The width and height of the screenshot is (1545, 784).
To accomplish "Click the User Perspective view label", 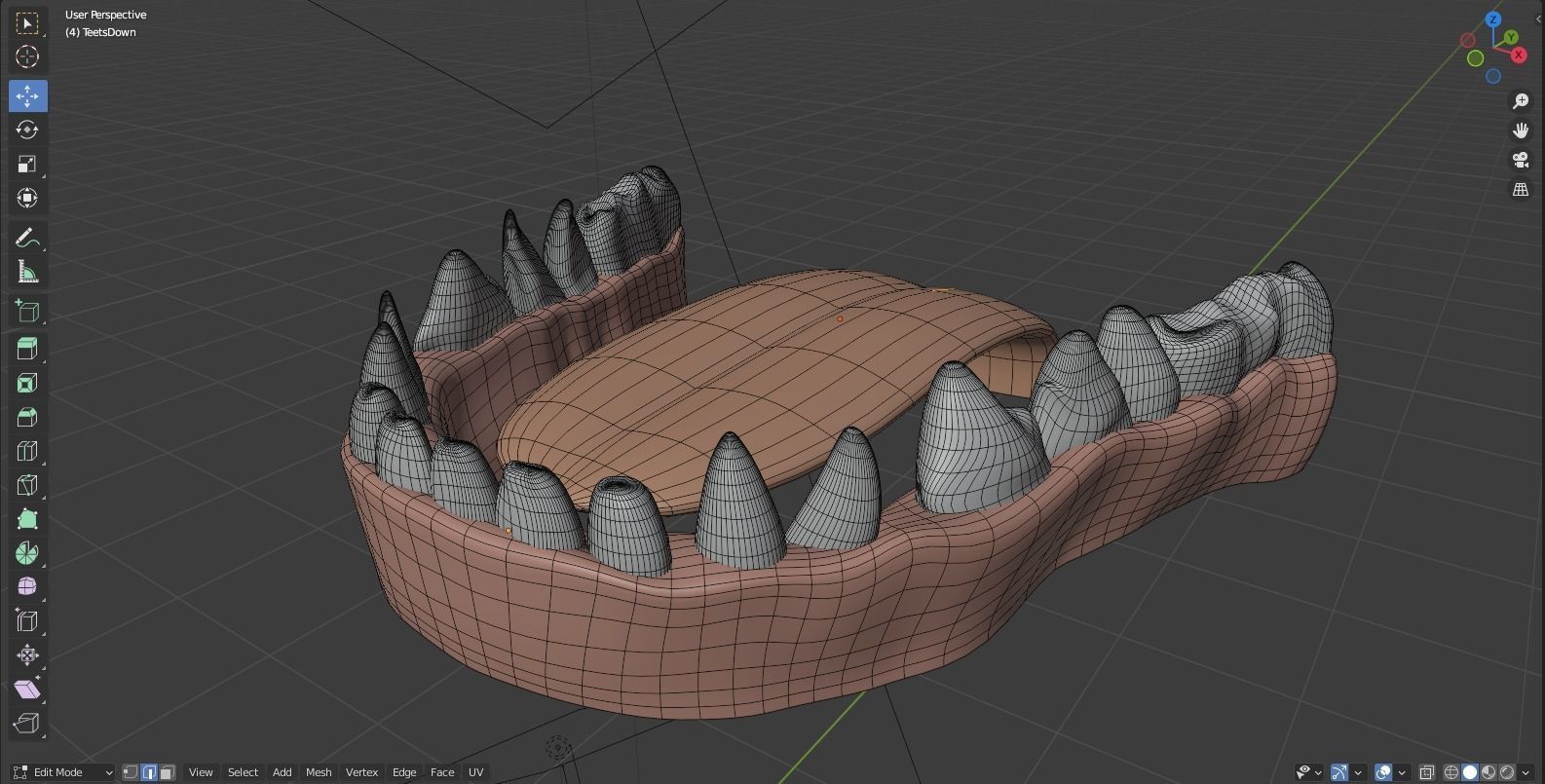I will click(106, 15).
